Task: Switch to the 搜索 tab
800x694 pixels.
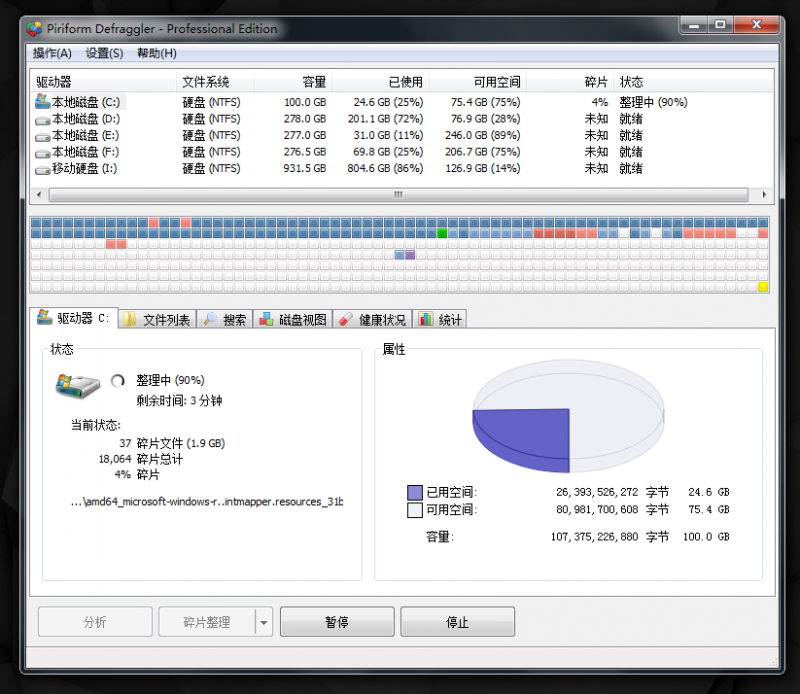Action: 225,319
